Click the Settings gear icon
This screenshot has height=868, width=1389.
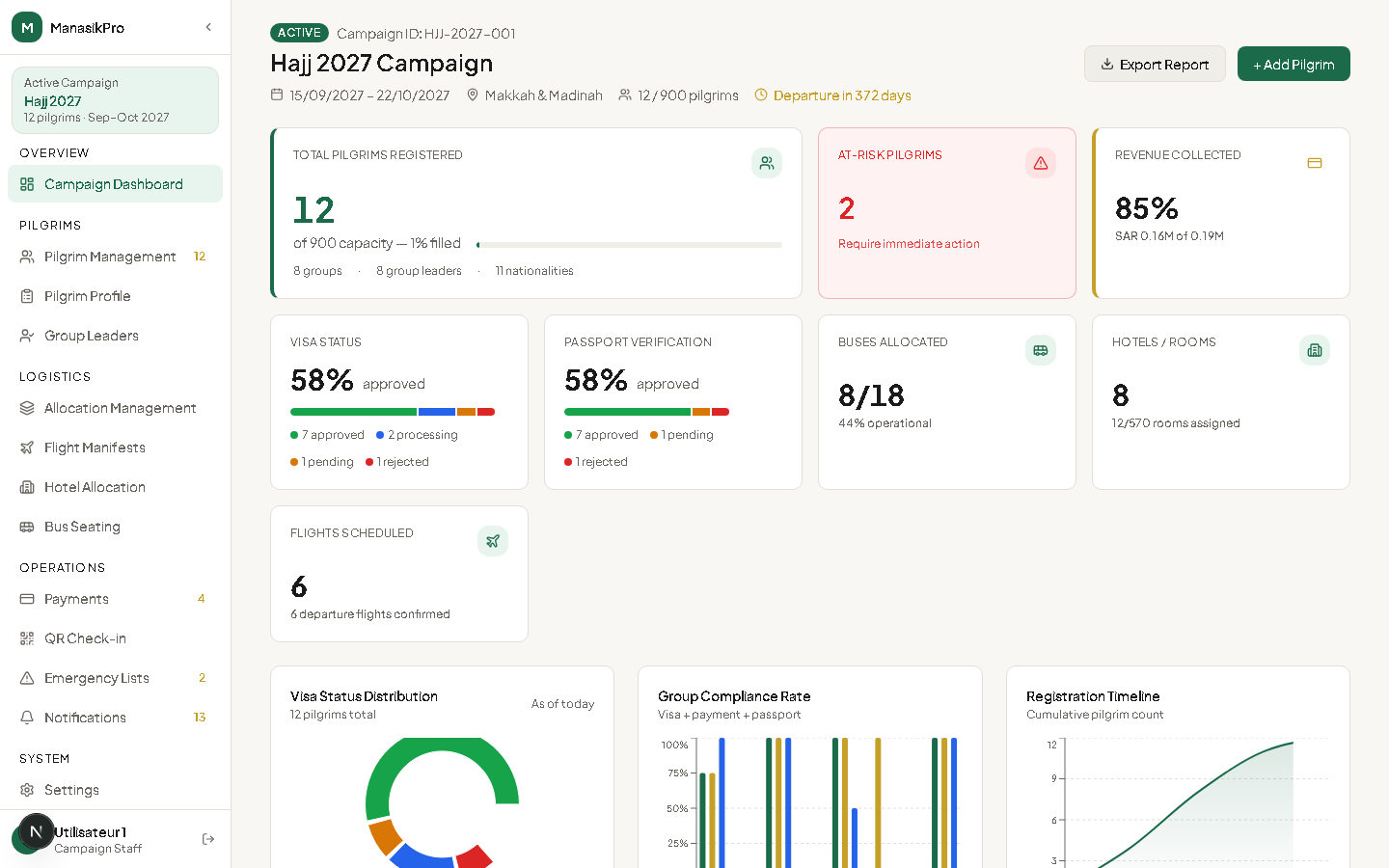27,790
